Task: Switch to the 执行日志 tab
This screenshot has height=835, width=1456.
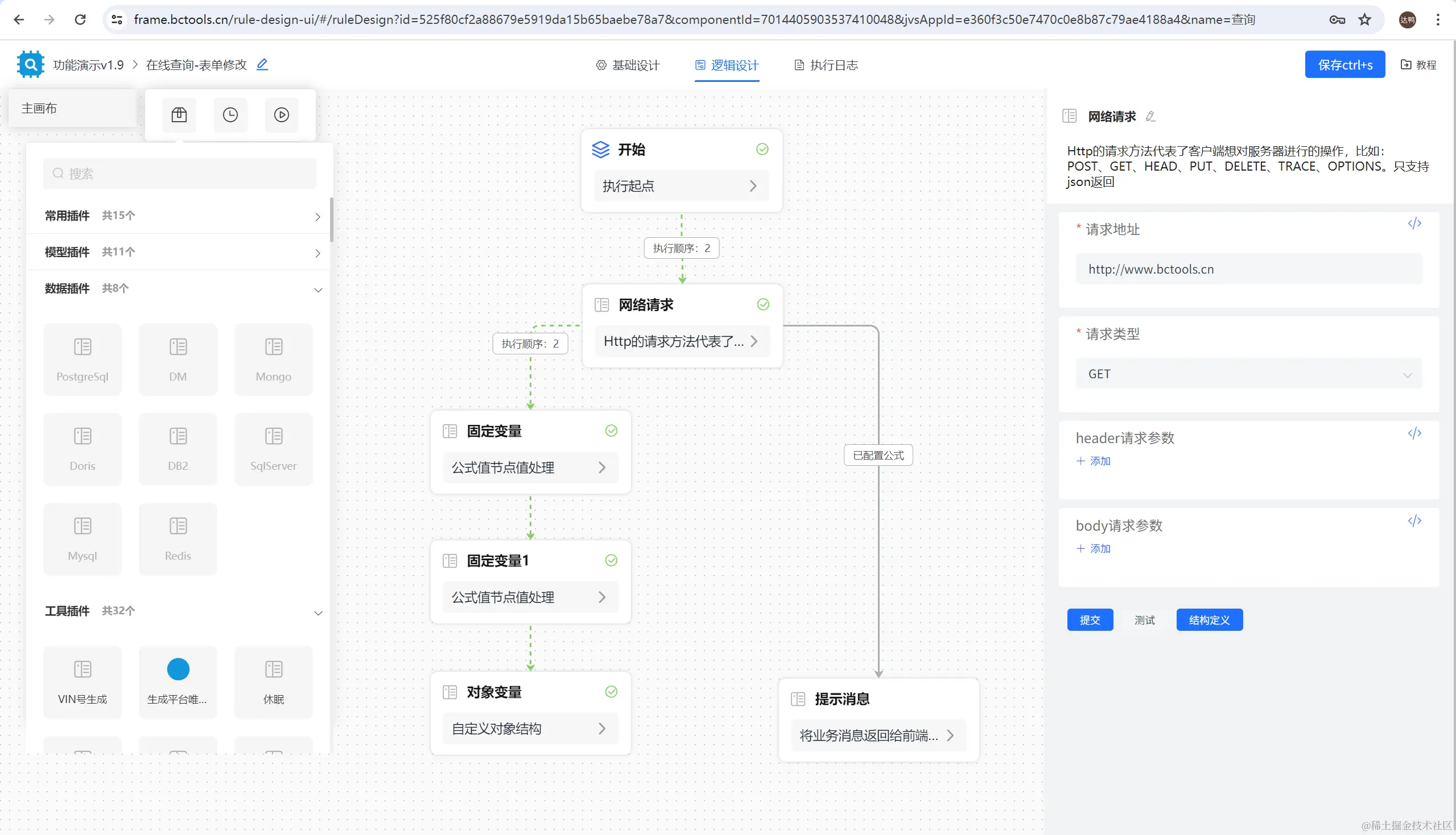Action: (826, 65)
